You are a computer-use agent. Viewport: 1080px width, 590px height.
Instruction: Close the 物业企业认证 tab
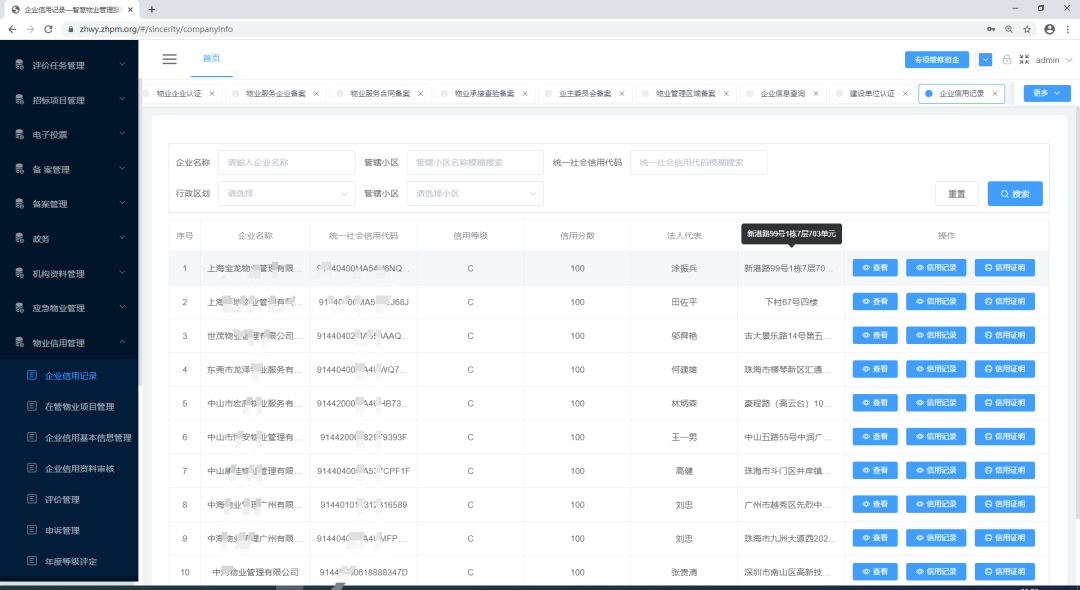(x=212, y=94)
